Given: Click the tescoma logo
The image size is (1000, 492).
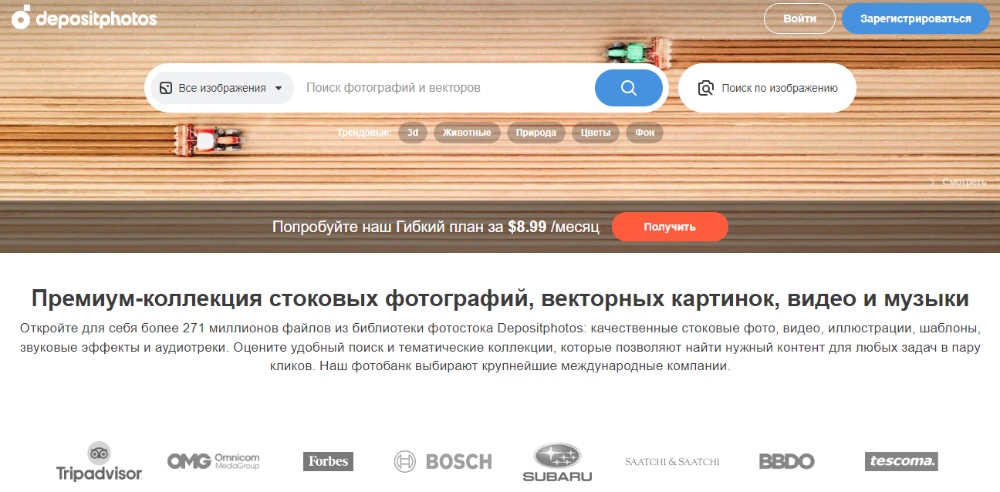Looking at the screenshot, I should click(901, 461).
